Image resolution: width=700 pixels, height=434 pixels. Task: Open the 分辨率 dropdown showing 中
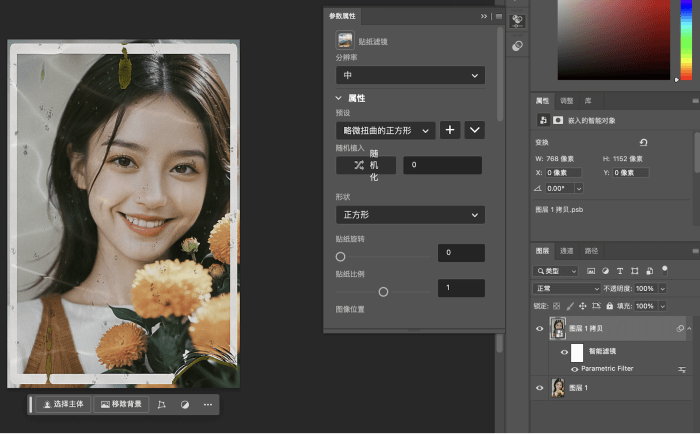pyautogui.click(x=410, y=75)
